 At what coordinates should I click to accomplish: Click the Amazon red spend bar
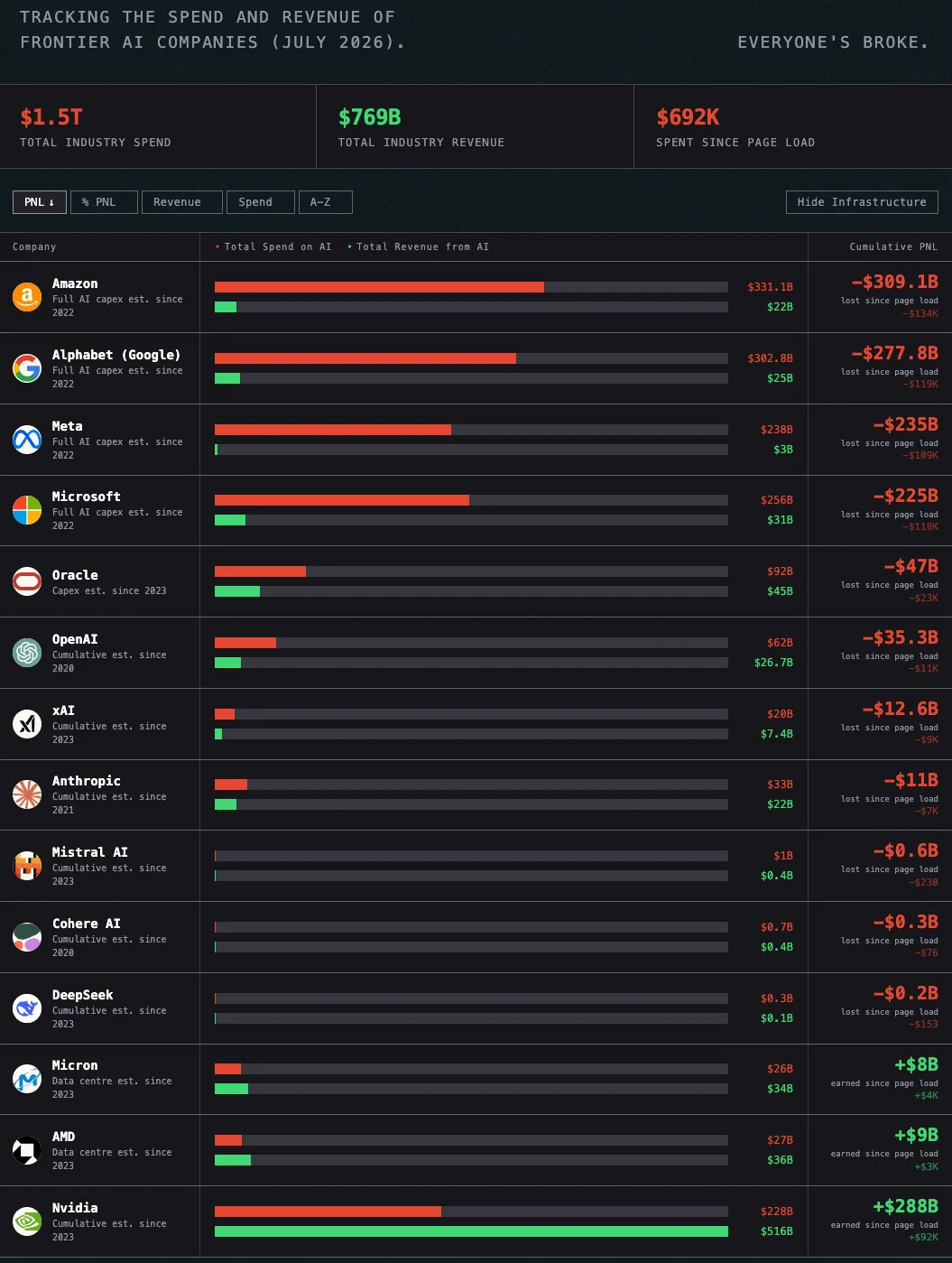pos(379,287)
